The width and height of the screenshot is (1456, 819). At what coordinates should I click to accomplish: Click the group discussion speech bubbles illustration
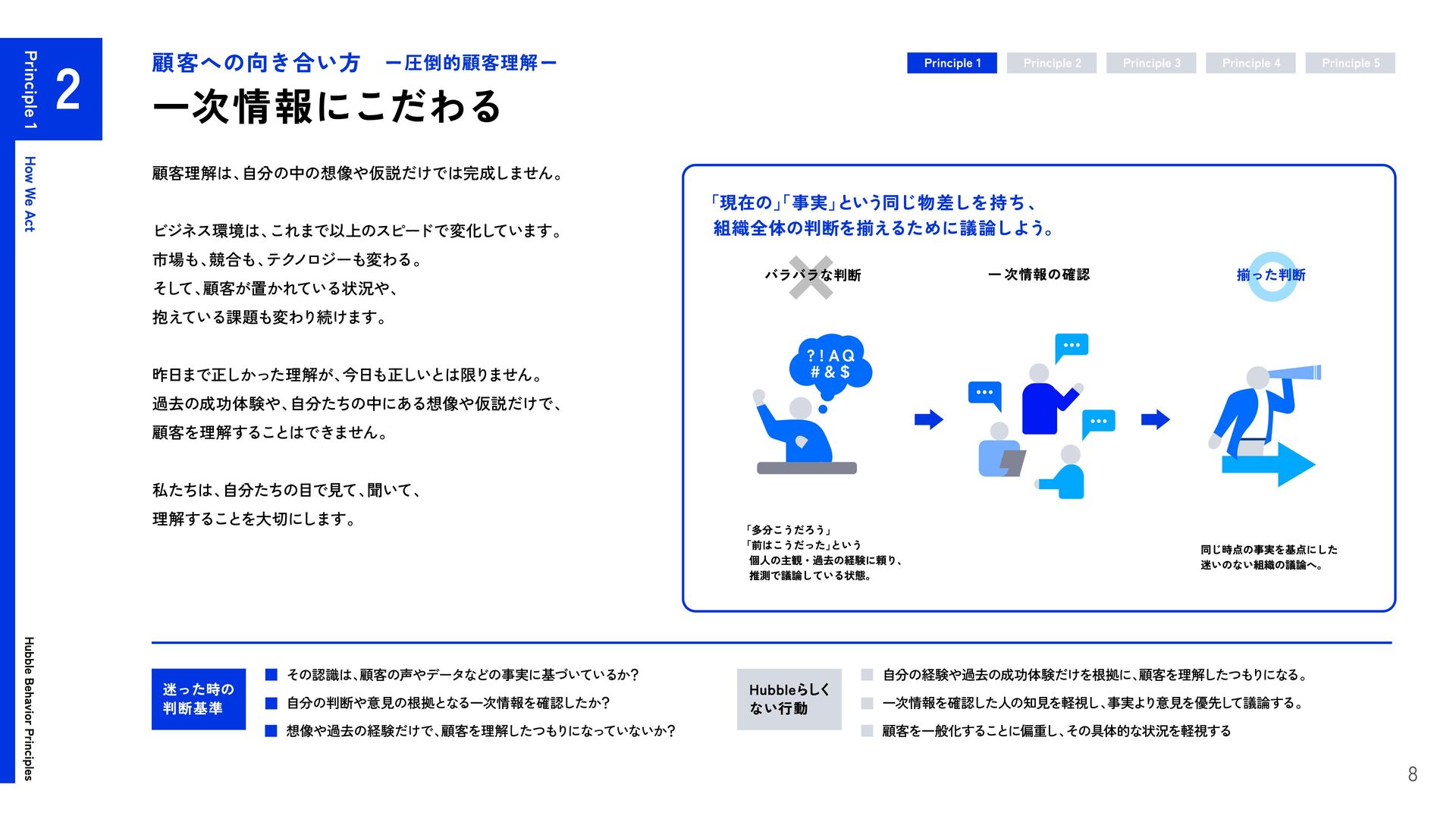1040,416
